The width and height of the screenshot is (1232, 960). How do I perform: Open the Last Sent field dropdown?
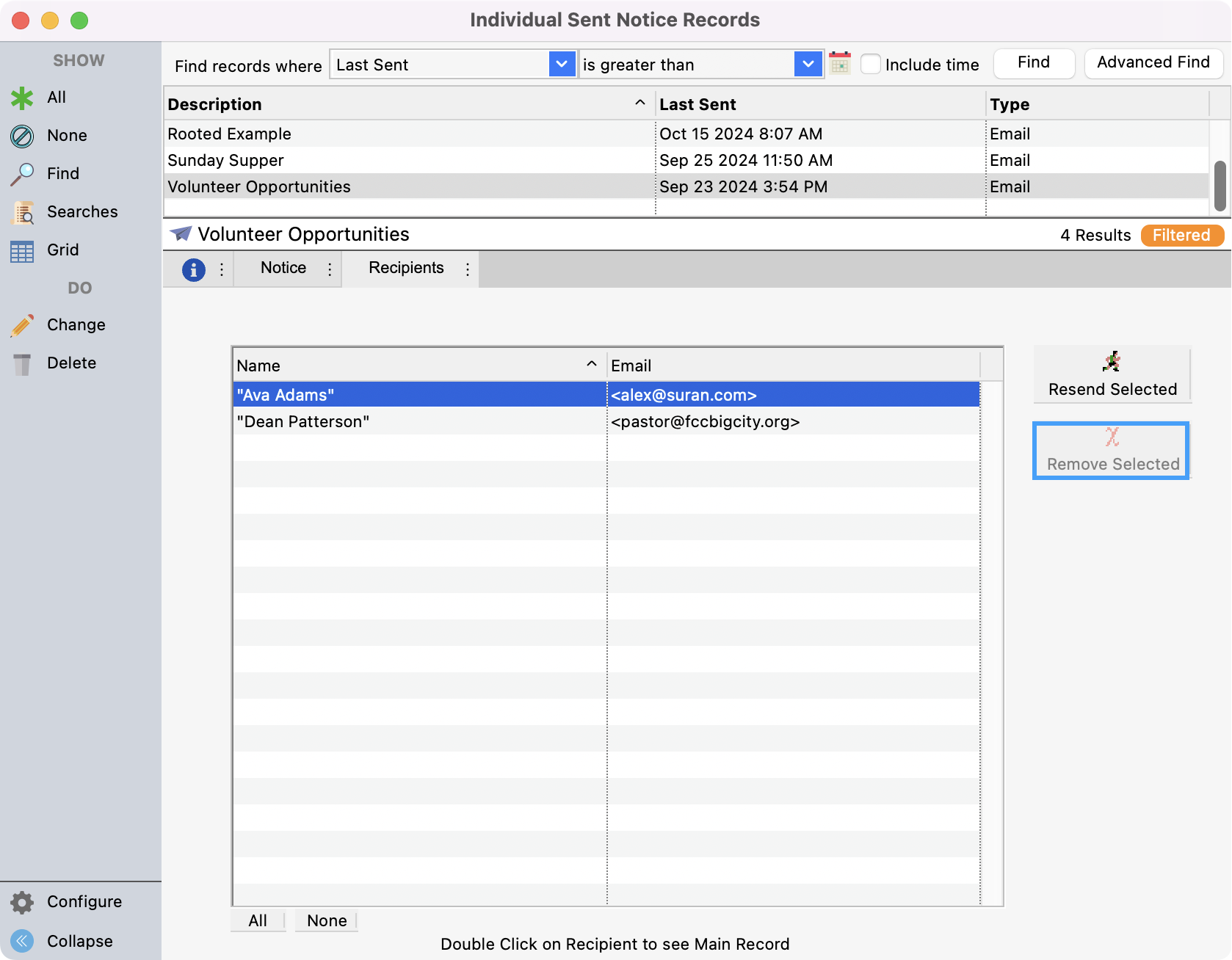[562, 65]
